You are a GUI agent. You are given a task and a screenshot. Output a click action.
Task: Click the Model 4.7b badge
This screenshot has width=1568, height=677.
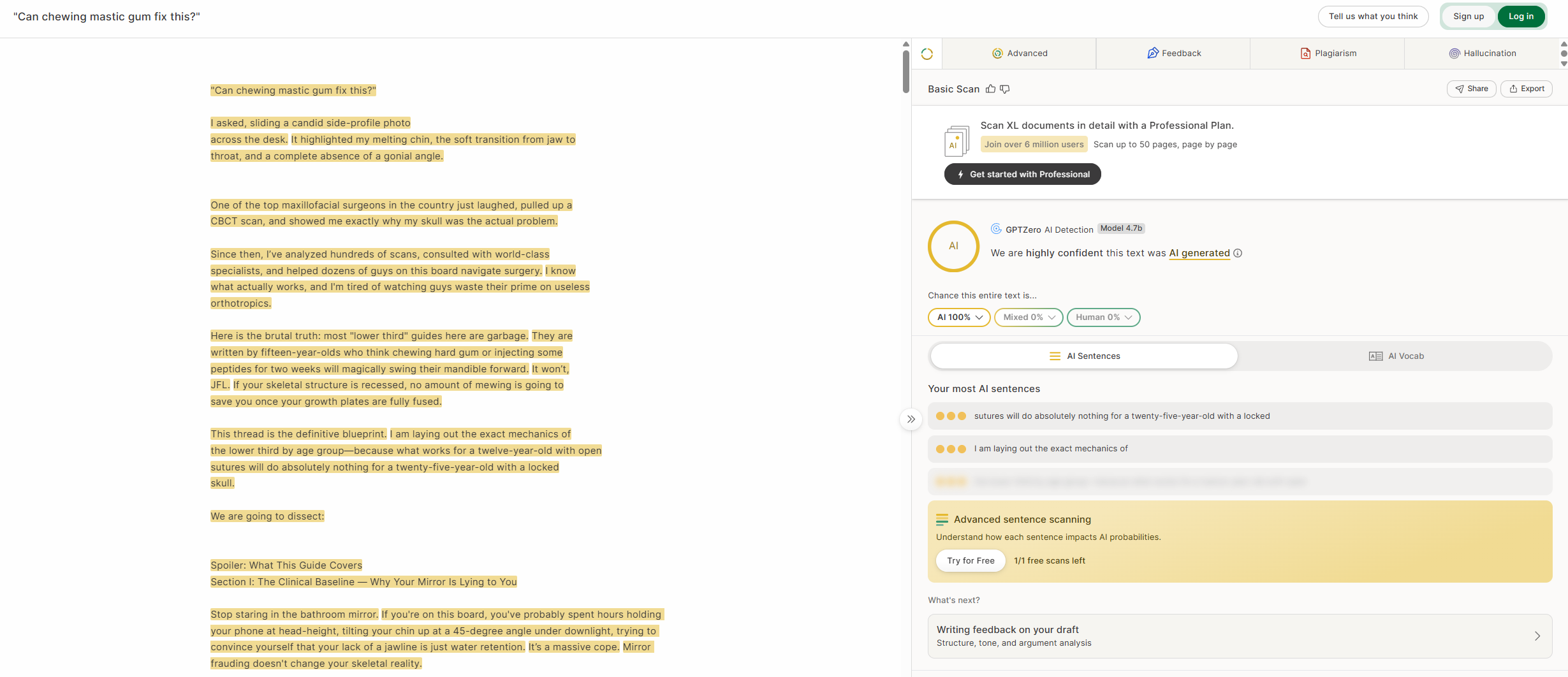(1121, 229)
